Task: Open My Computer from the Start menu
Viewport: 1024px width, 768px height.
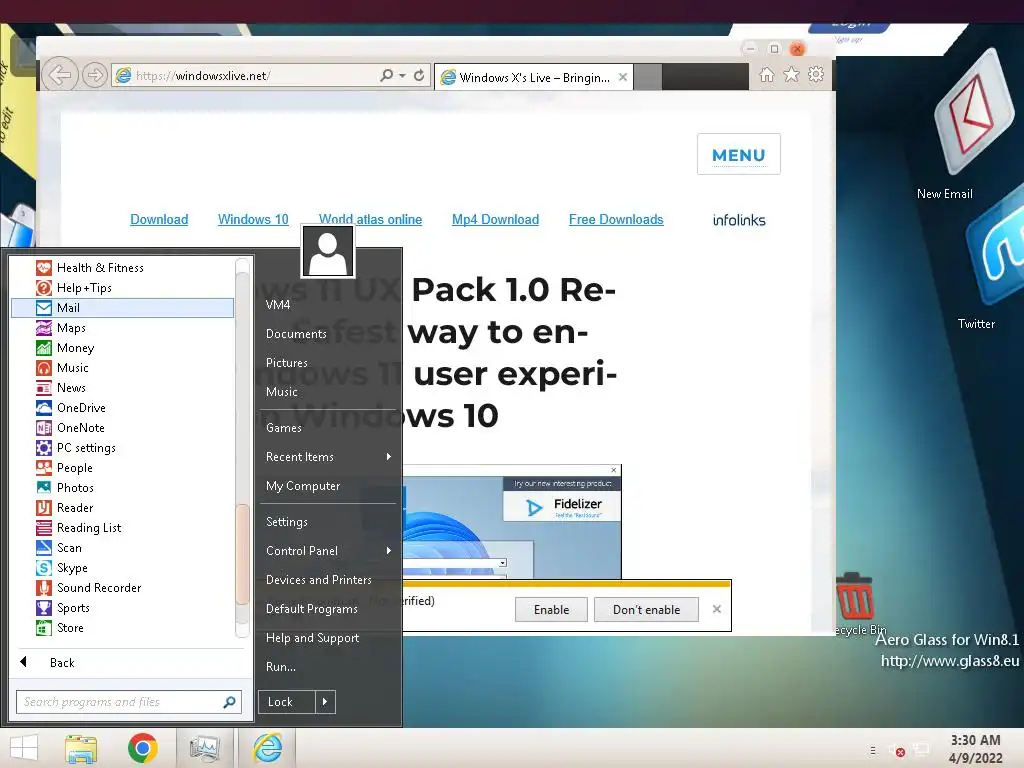Action: 303,486
